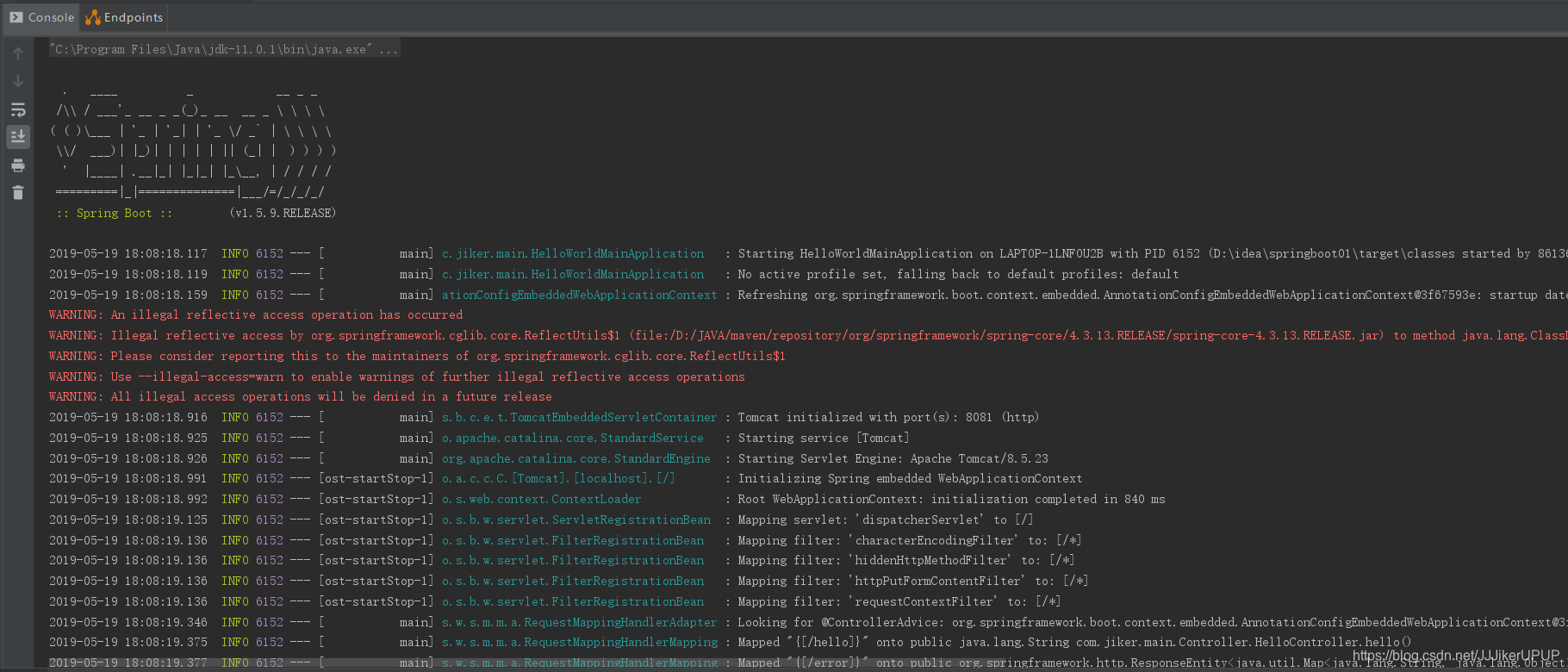The image size is (1568, 672).
Task: Click '--illegal-access=warn' warning line
Action: coord(397,376)
